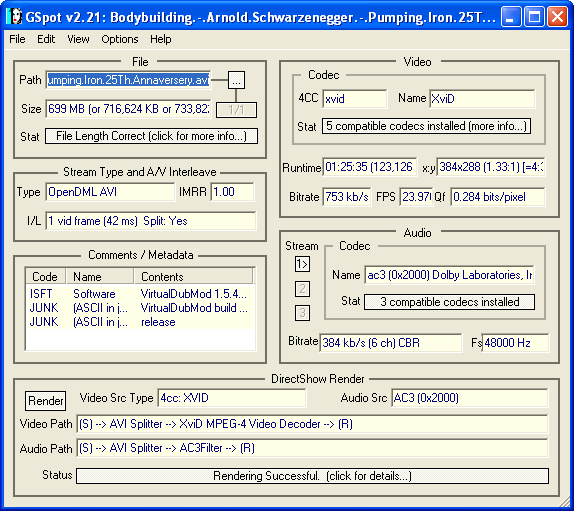Open the Help menu
The width and height of the screenshot is (574, 511).
pyautogui.click(x=160, y=39)
